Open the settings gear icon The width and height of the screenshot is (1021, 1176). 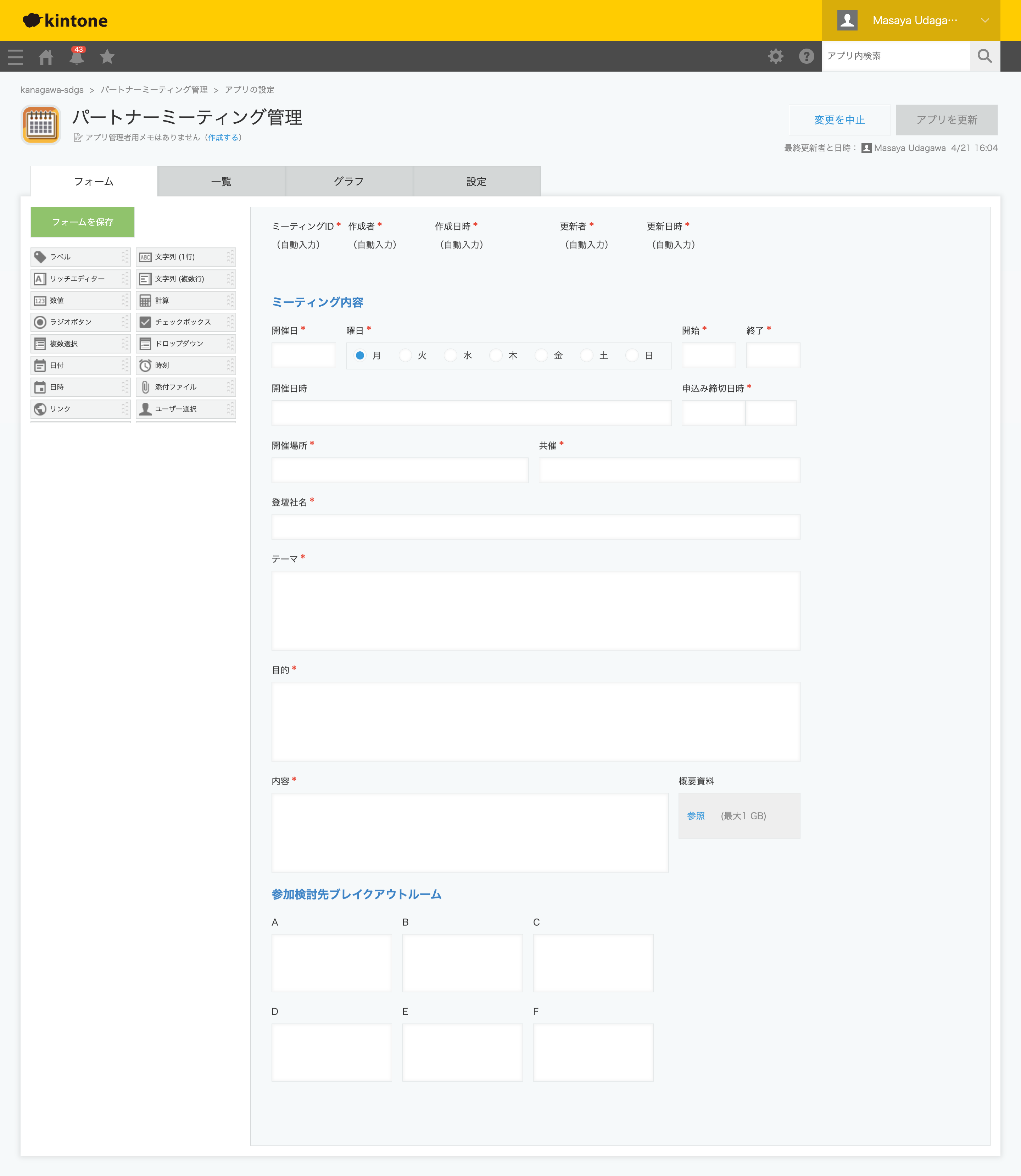pyautogui.click(x=775, y=56)
